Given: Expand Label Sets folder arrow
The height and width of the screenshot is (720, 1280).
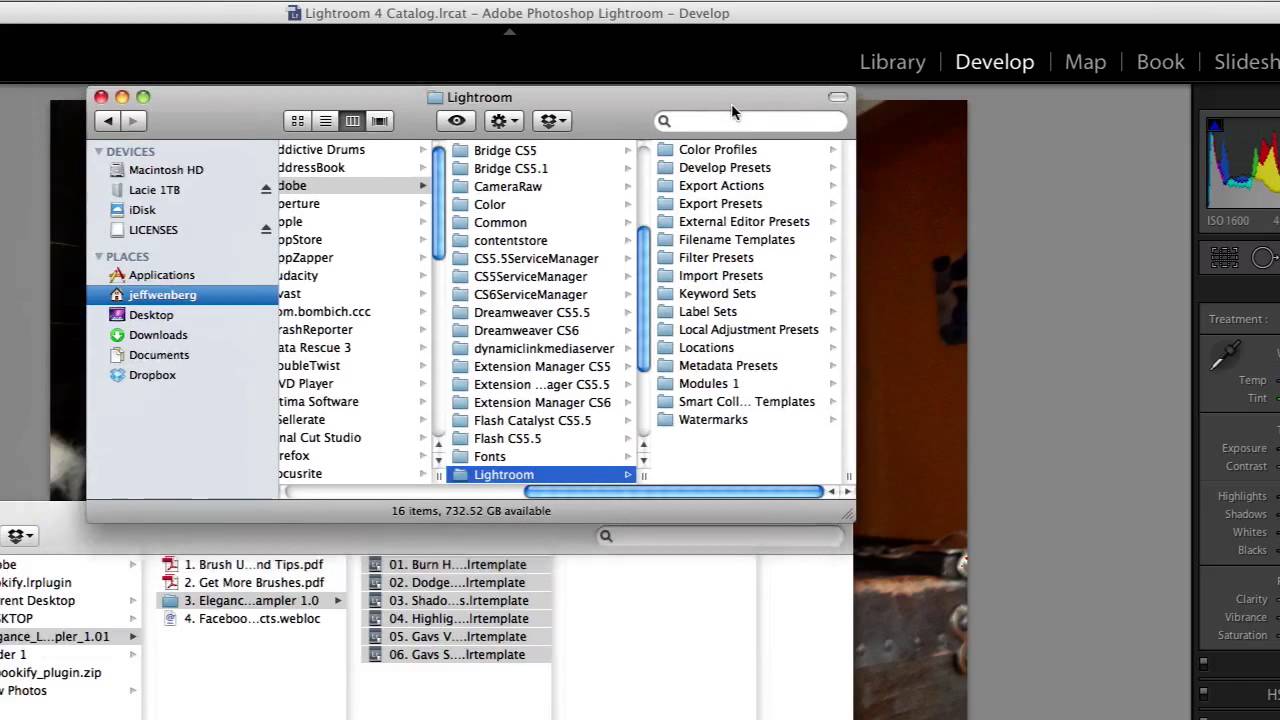Looking at the screenshot, I should (x=833, y=312).
